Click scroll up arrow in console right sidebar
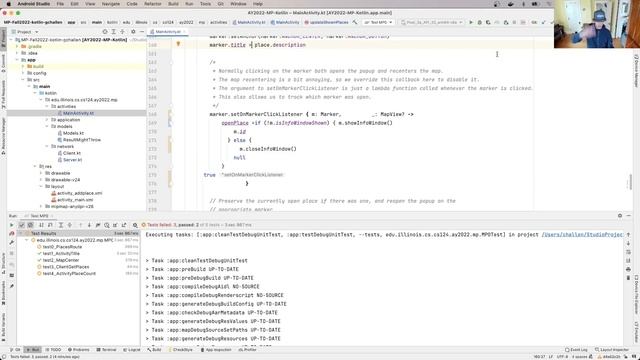This screenshot has height=360, width=640. [x=628, y=235]
